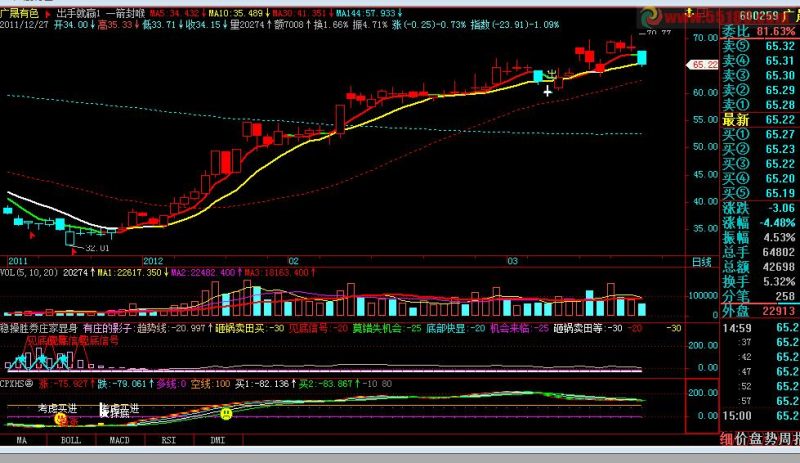
Task: Click the 15:00 tick time entry
Action: click(737, 416)
